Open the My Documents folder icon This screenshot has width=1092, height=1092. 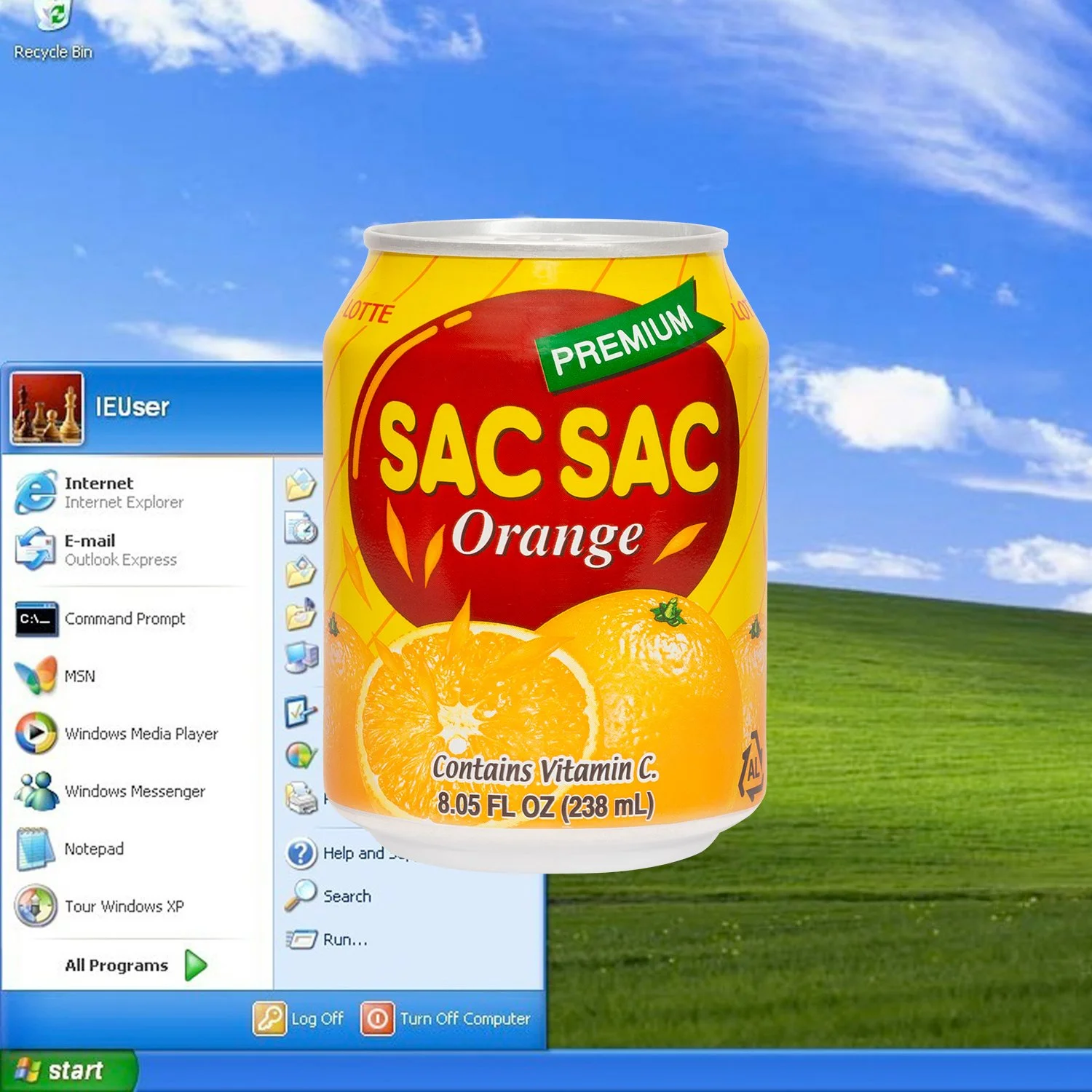[x=301, y=485]
